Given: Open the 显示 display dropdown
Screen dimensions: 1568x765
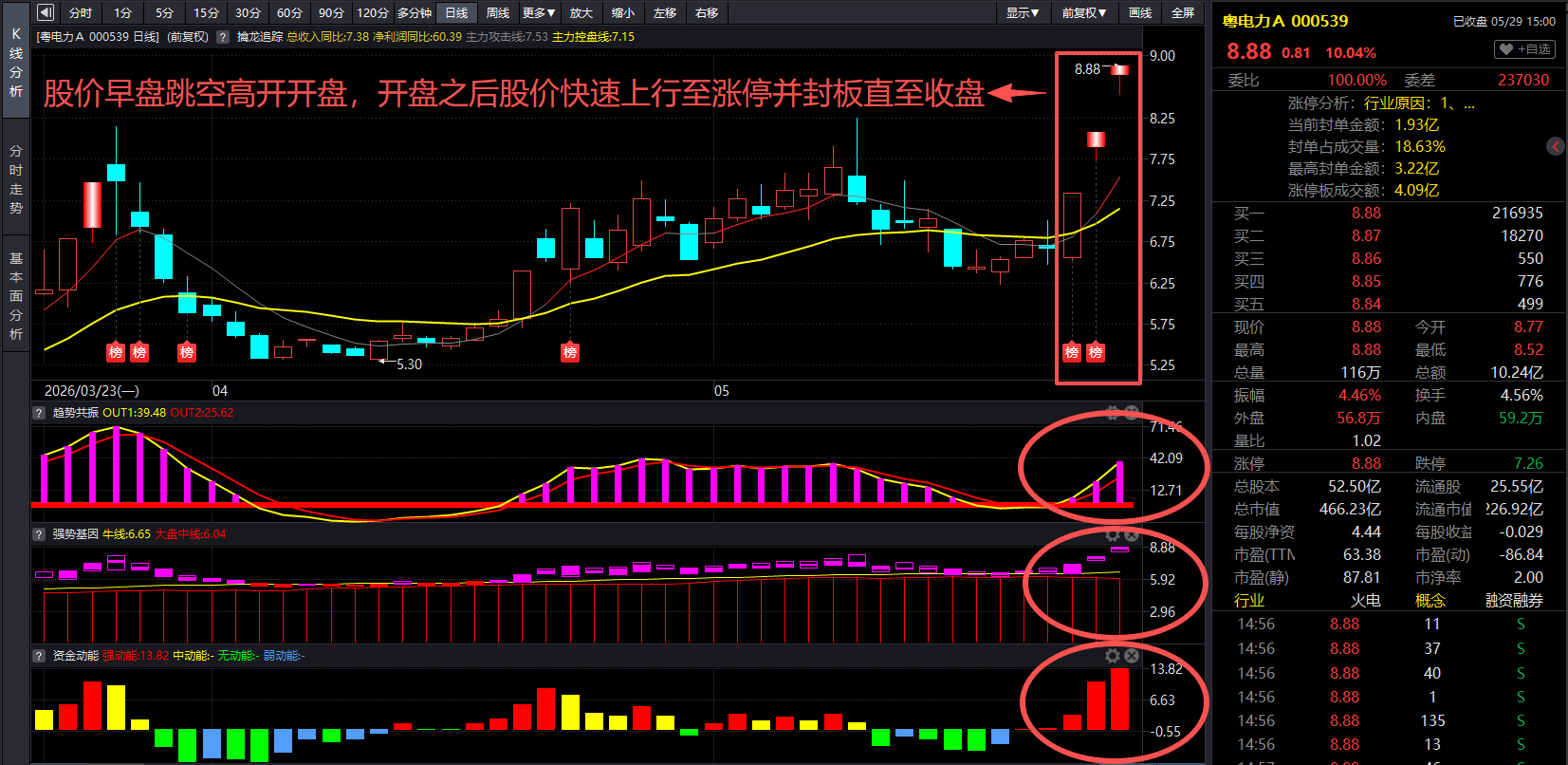Looking at the screenshot, I should tap(1023, 12).
